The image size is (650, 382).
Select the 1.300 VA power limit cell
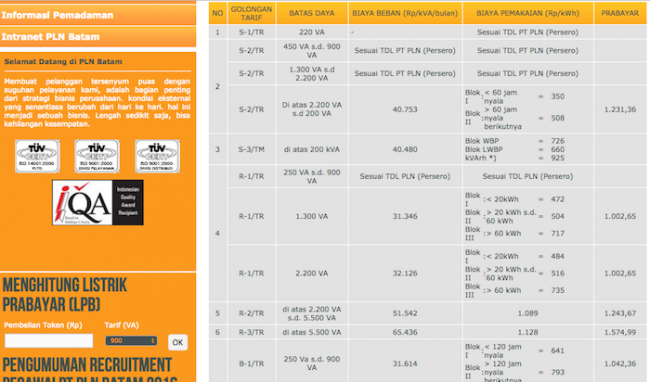click(x=312, y=216)
